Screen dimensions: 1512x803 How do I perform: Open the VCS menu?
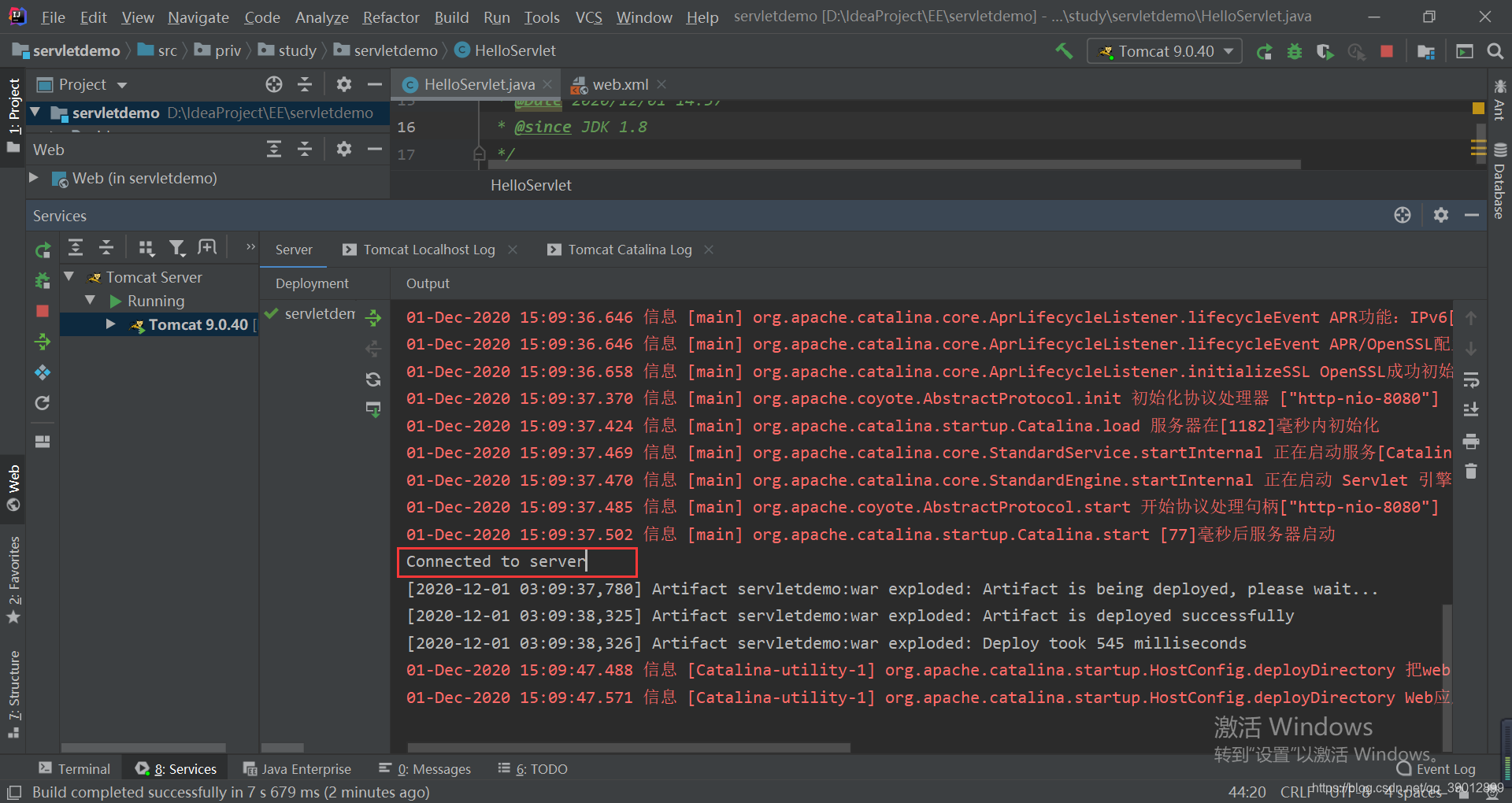click(588, 17)
